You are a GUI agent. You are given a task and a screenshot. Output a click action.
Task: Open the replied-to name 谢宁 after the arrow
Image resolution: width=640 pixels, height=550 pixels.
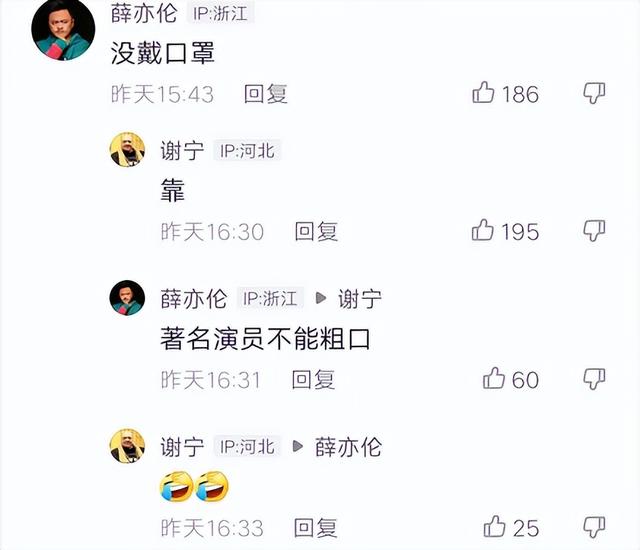[x=360, y=299]
